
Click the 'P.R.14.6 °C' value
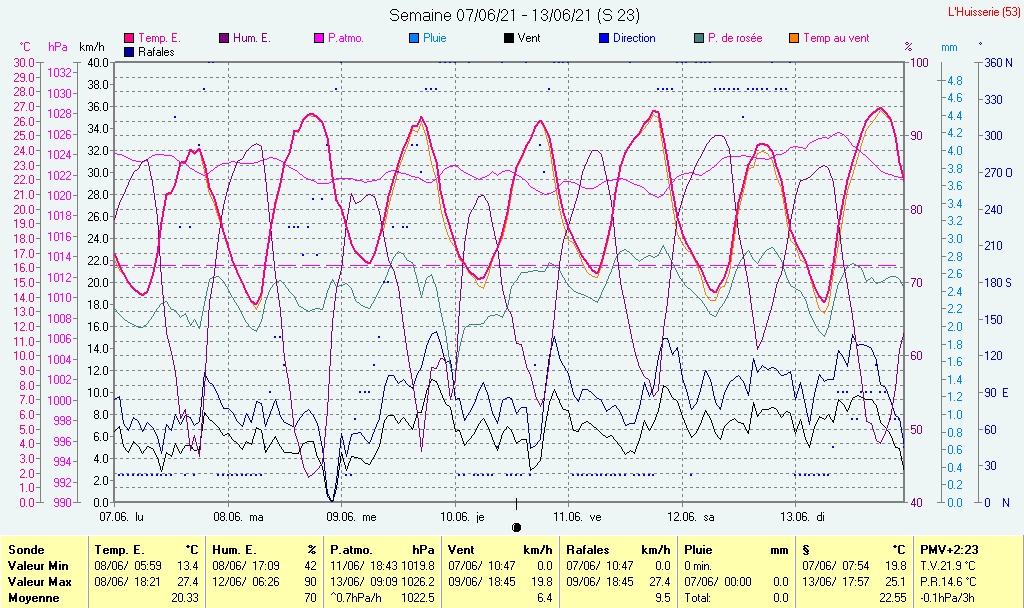tap(948, 581)
